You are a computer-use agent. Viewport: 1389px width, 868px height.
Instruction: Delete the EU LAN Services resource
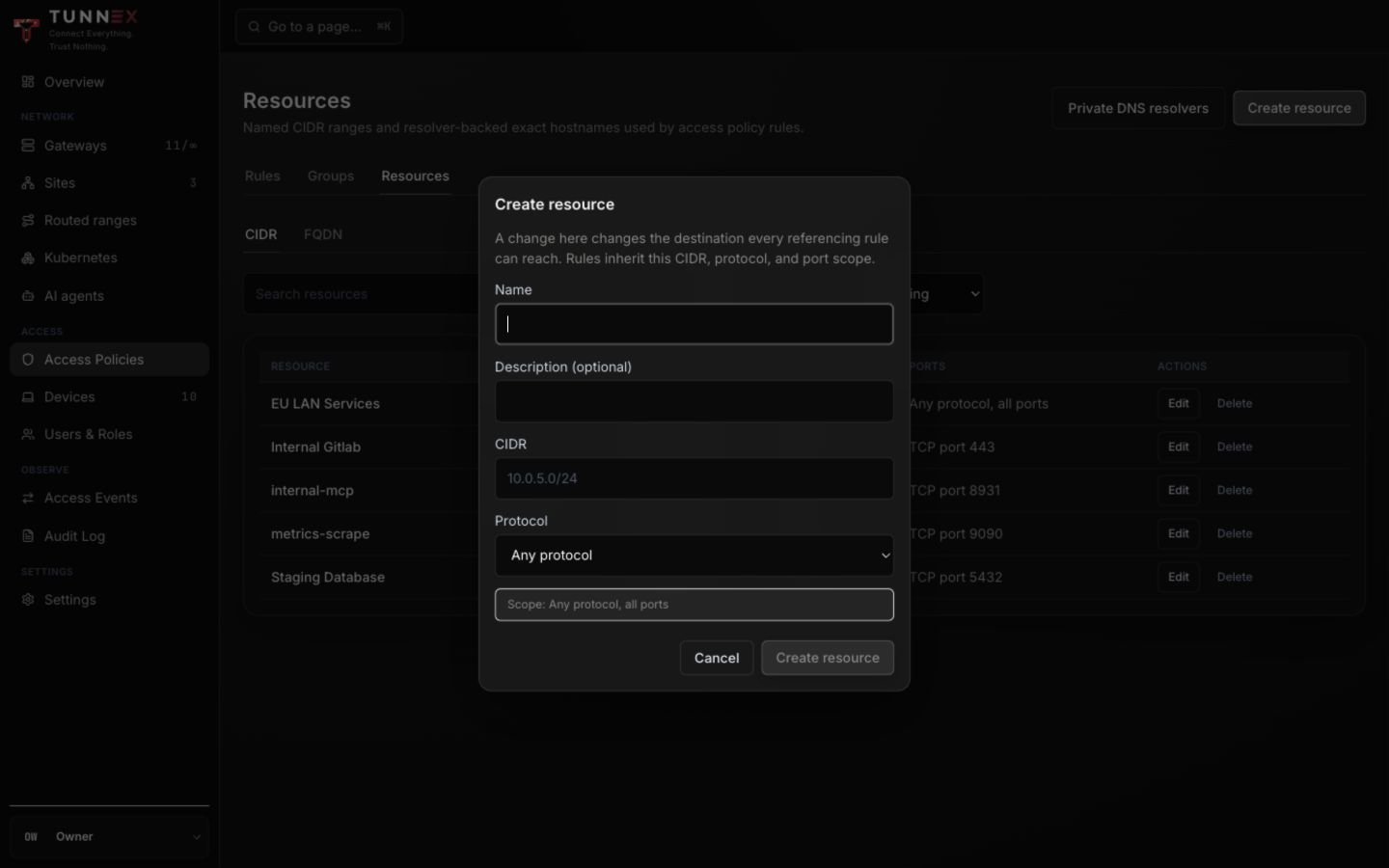coord(1235,404)
